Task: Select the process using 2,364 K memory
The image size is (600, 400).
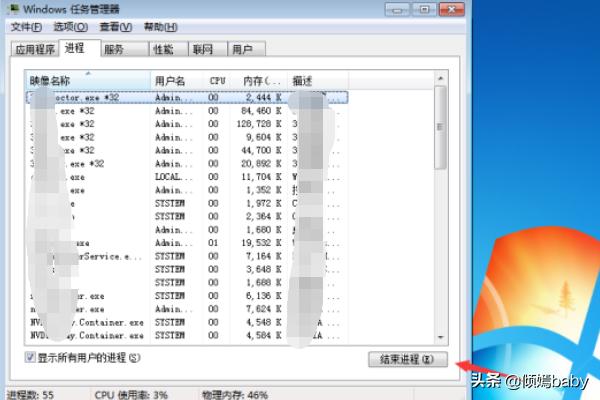Action: (x=187, y=217)
